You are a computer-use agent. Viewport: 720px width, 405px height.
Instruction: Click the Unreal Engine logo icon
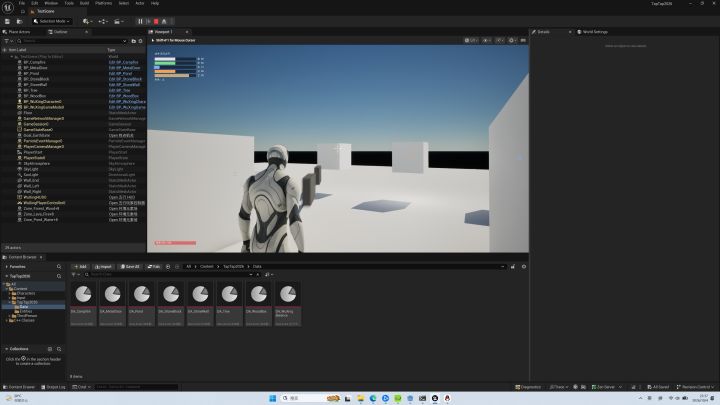point(8,8)
